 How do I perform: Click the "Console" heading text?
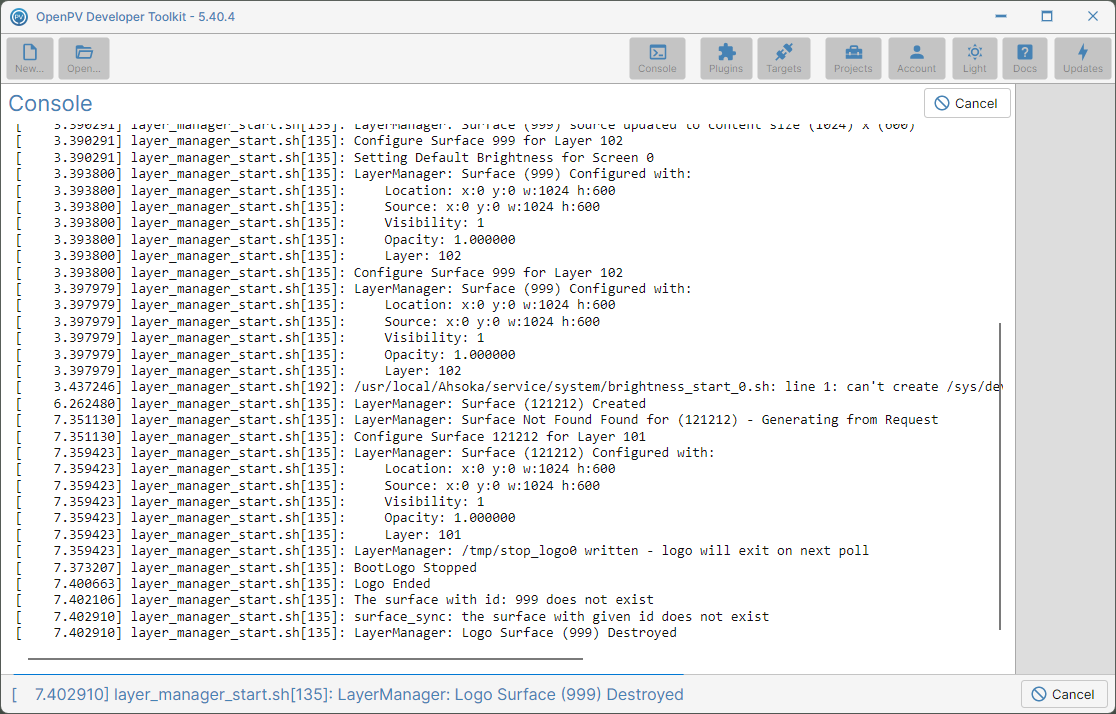[x=51, y=103]
